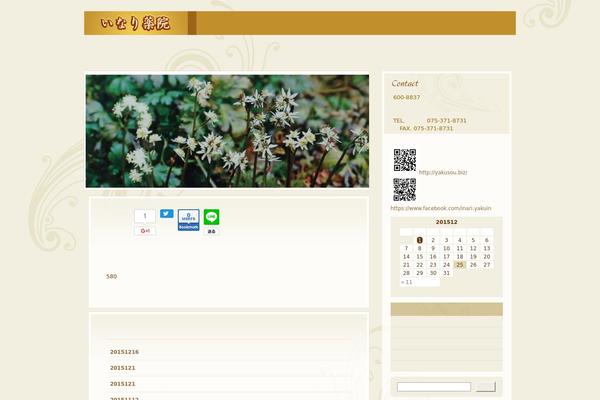Image resolution: width=600 pixels, height=400 pixels.
Task: Click the 580 text in article
Action: coord(111,276)
